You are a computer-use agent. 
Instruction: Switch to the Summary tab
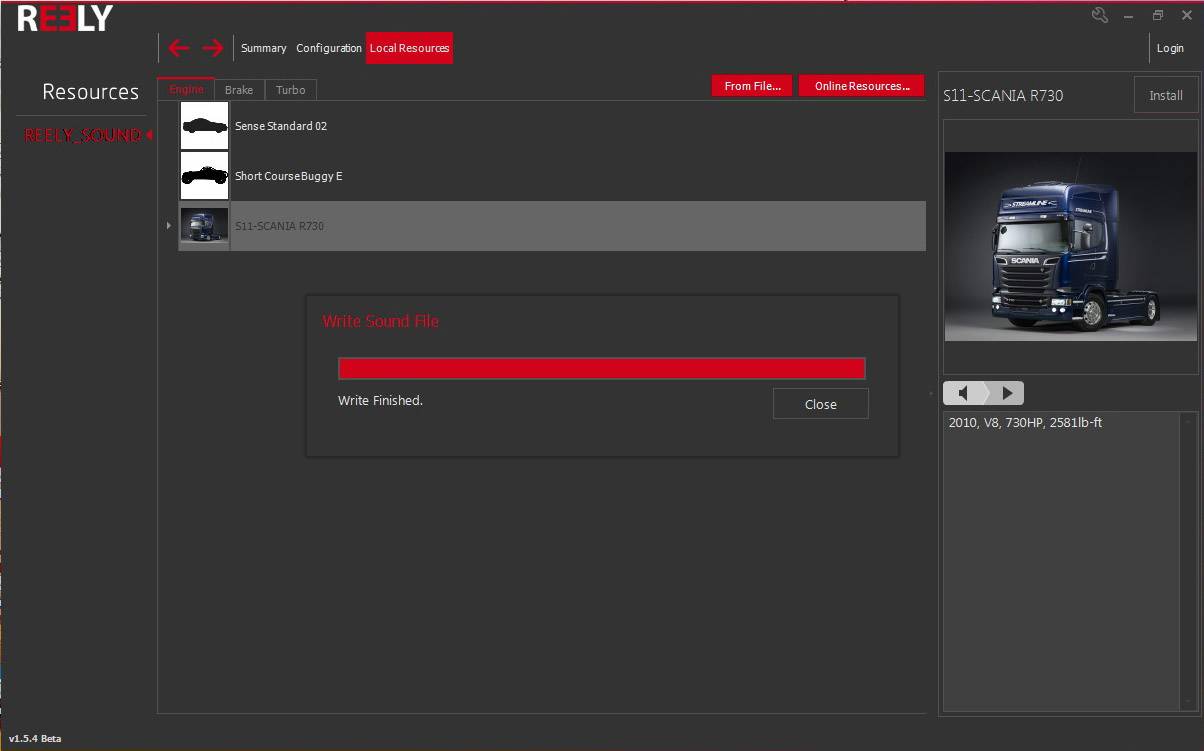(263, 47)
